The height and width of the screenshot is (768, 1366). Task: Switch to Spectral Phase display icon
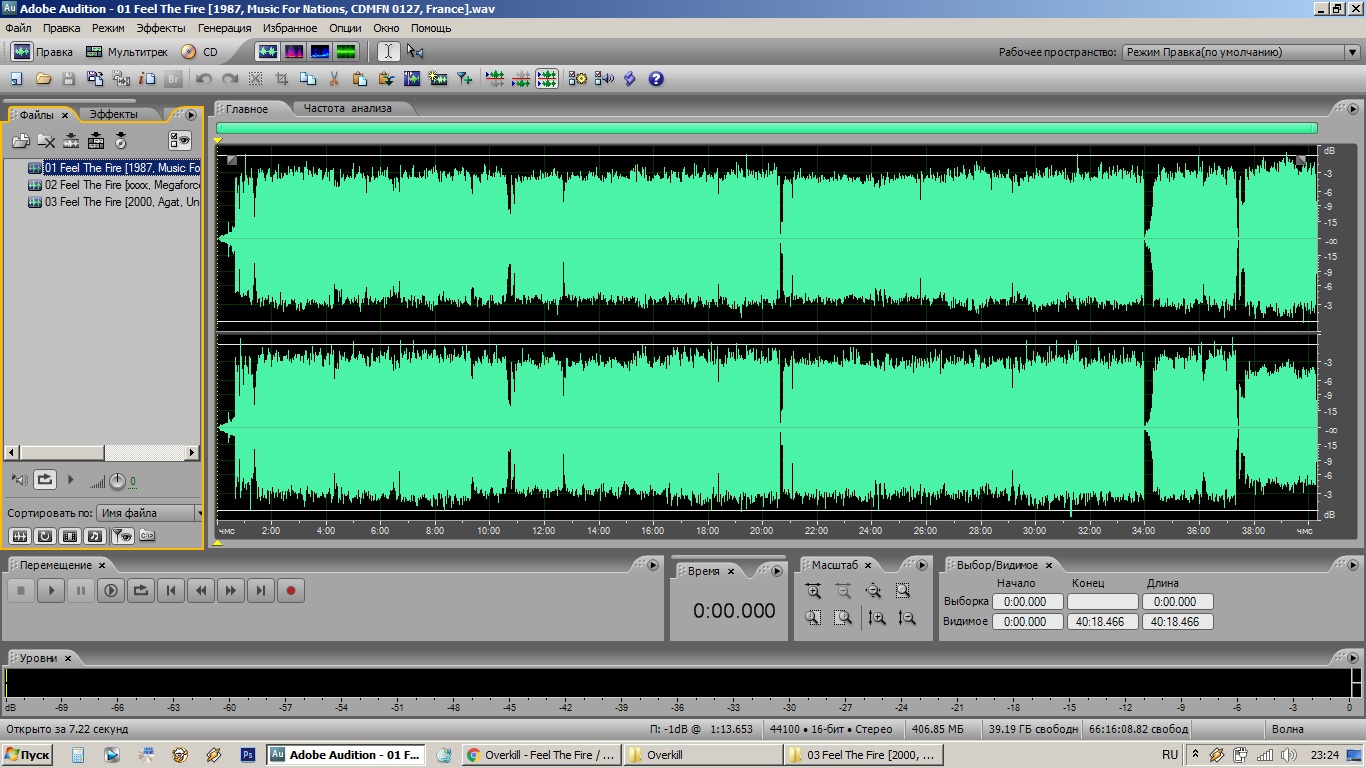(x=346, y=52)
